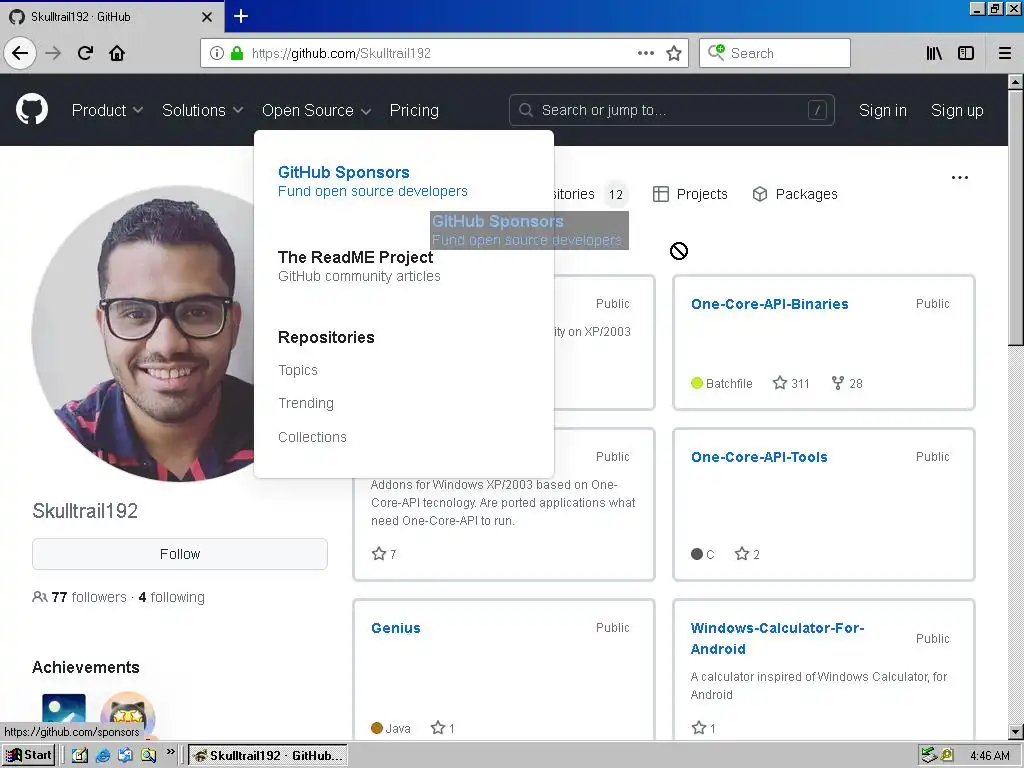Follow Skulltrail192 with the Follow button

click(180, 554)
